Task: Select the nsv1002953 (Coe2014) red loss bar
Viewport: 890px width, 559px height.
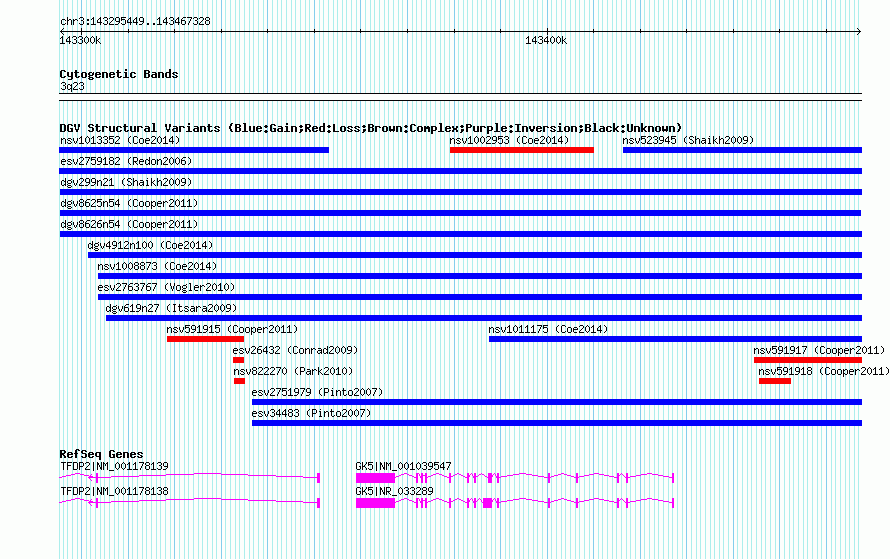Action: pyautogui.click(x=522, y=150)
